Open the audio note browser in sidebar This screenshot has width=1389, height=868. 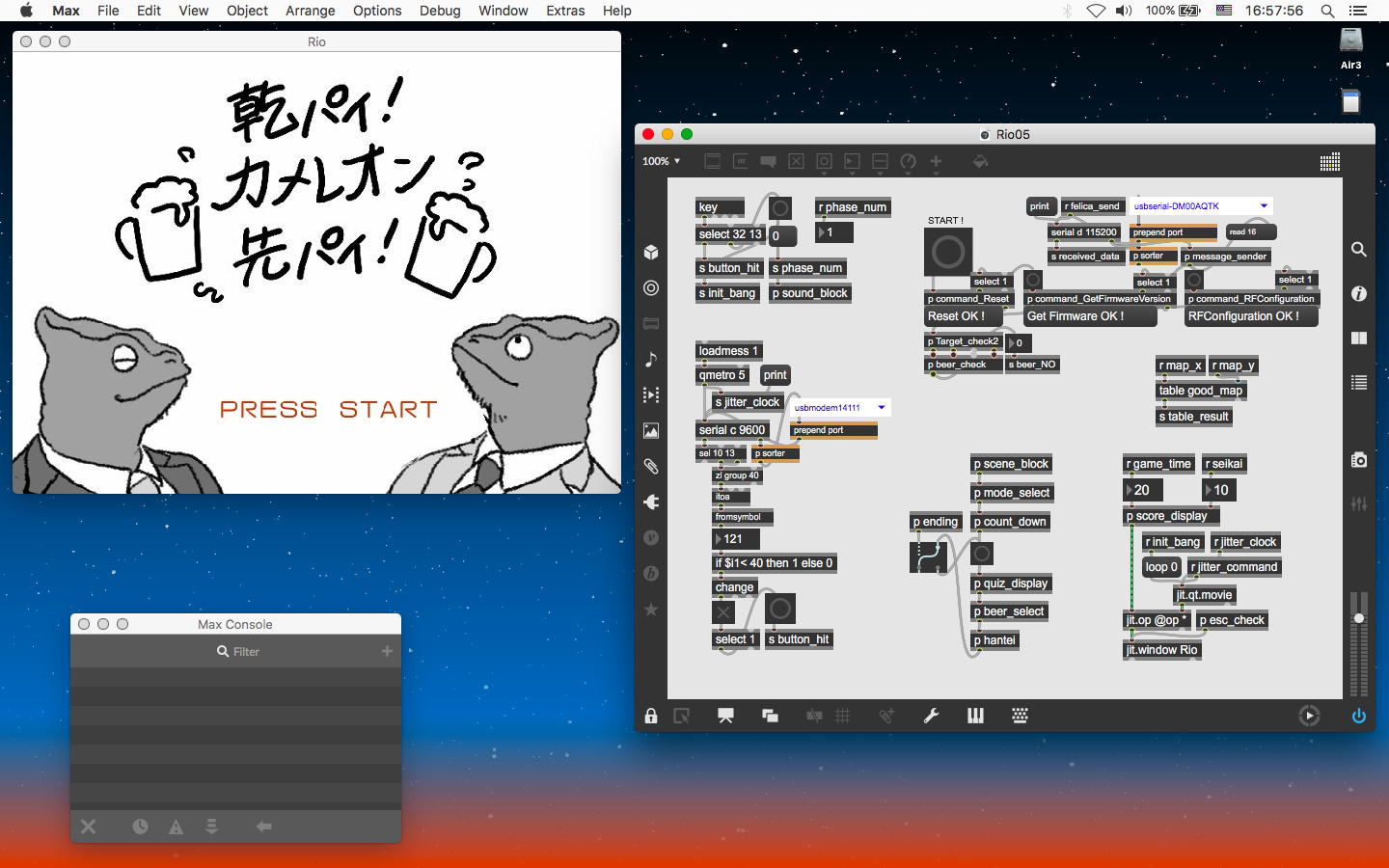coord(651,359)
